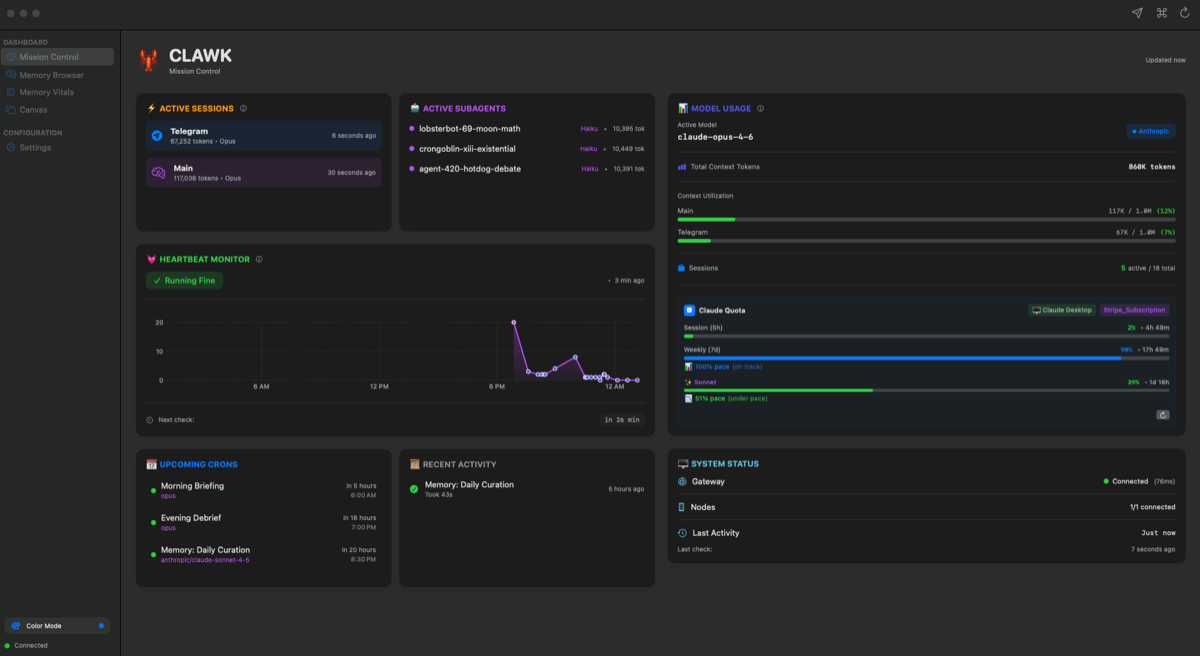Screen dimensions: 1200x656
Task: Select the Evening Debrief cron
Action: [x=264, y=522]
